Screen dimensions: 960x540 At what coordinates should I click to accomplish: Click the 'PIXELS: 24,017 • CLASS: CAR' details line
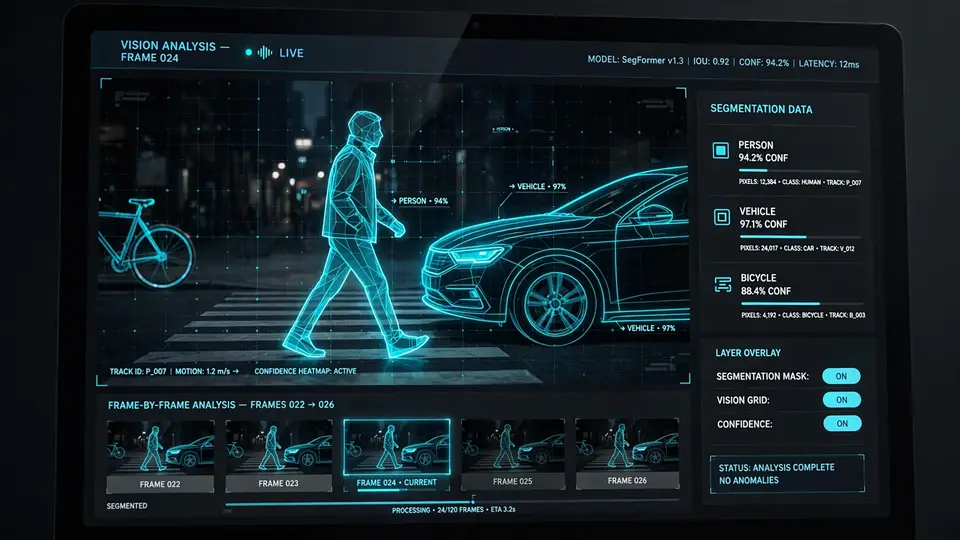[797, 248]
